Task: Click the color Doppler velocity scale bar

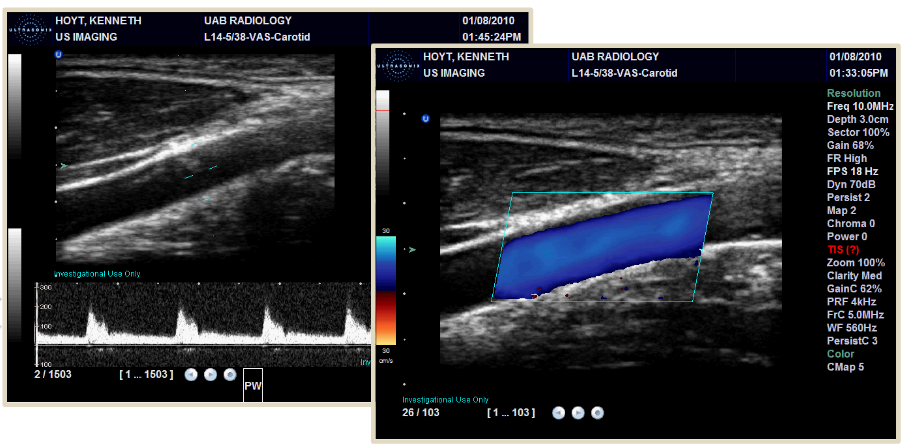Action: (x=386, y=290)
